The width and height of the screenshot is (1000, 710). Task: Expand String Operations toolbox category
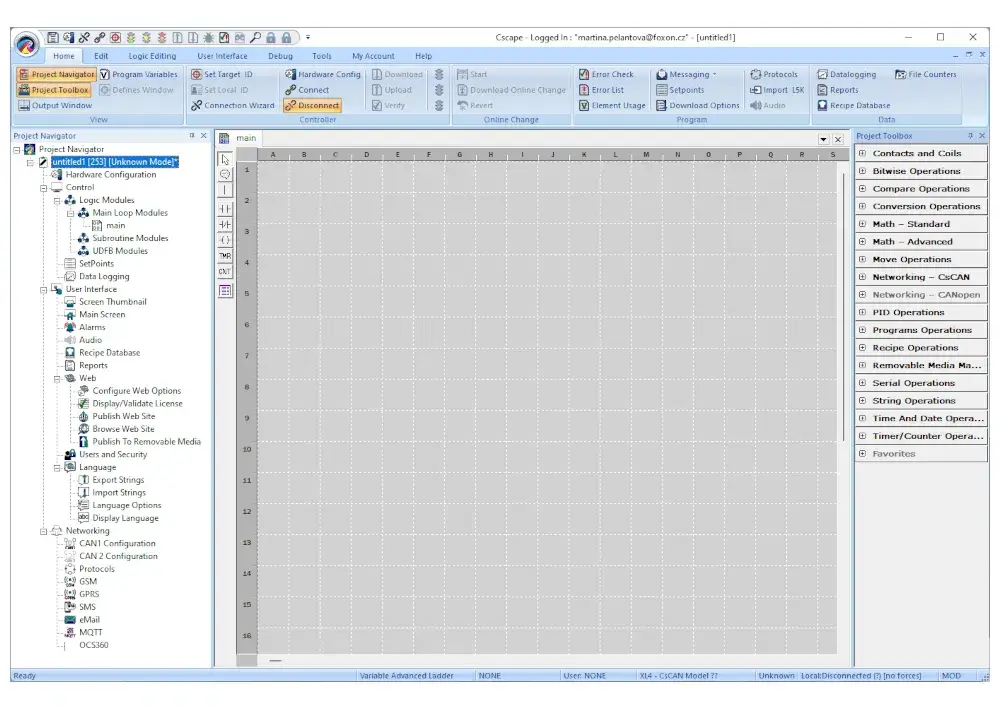[862, 401]
